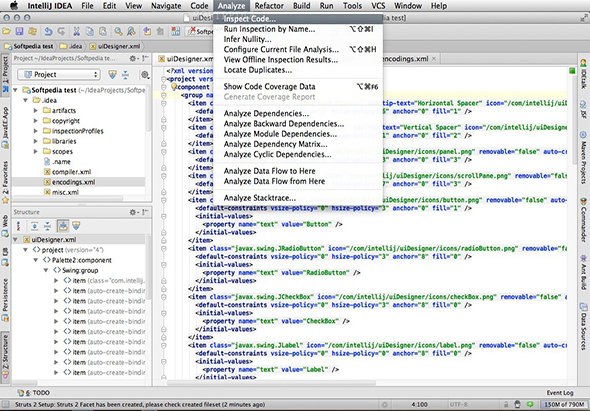Expand the inspectionProfiles folder

pyautogui.click(x=35, y=131)
